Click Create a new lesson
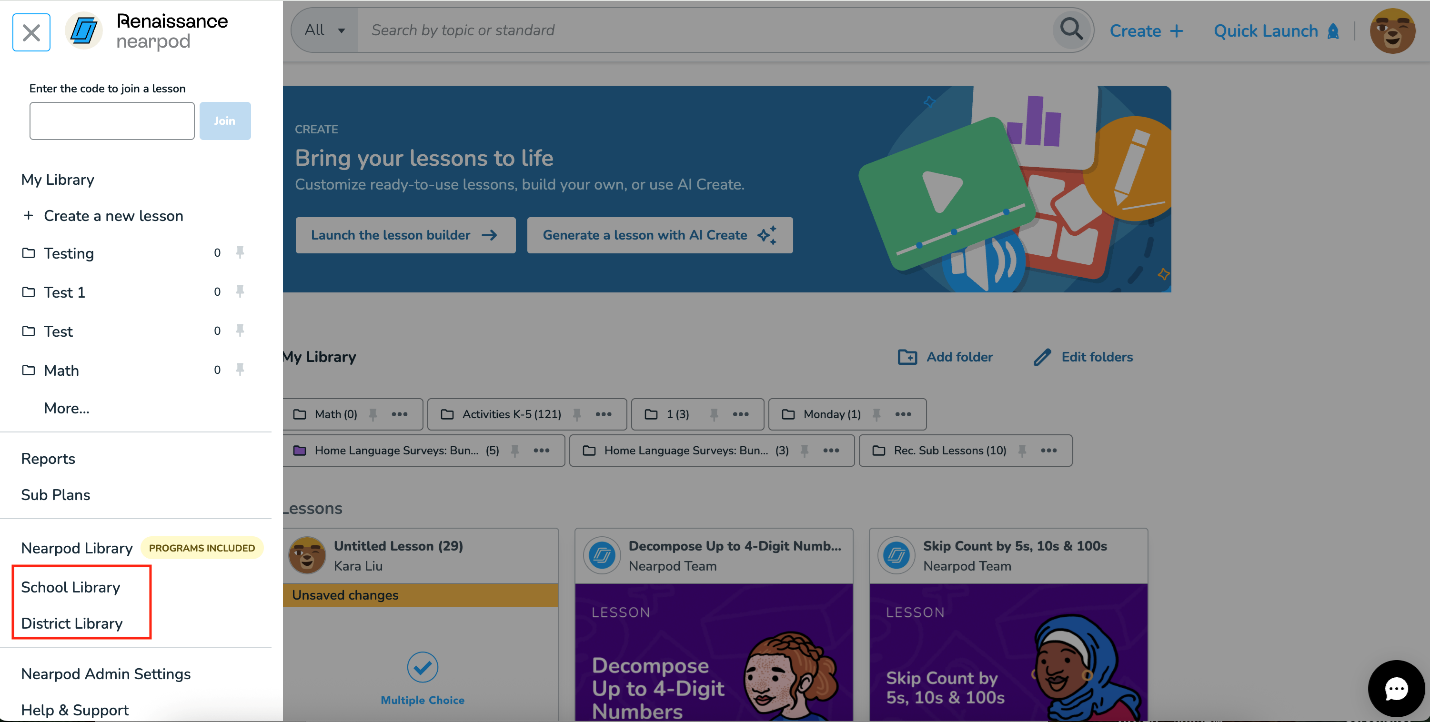This screenshot has height=722, width=1430. (x=103, y=216)
